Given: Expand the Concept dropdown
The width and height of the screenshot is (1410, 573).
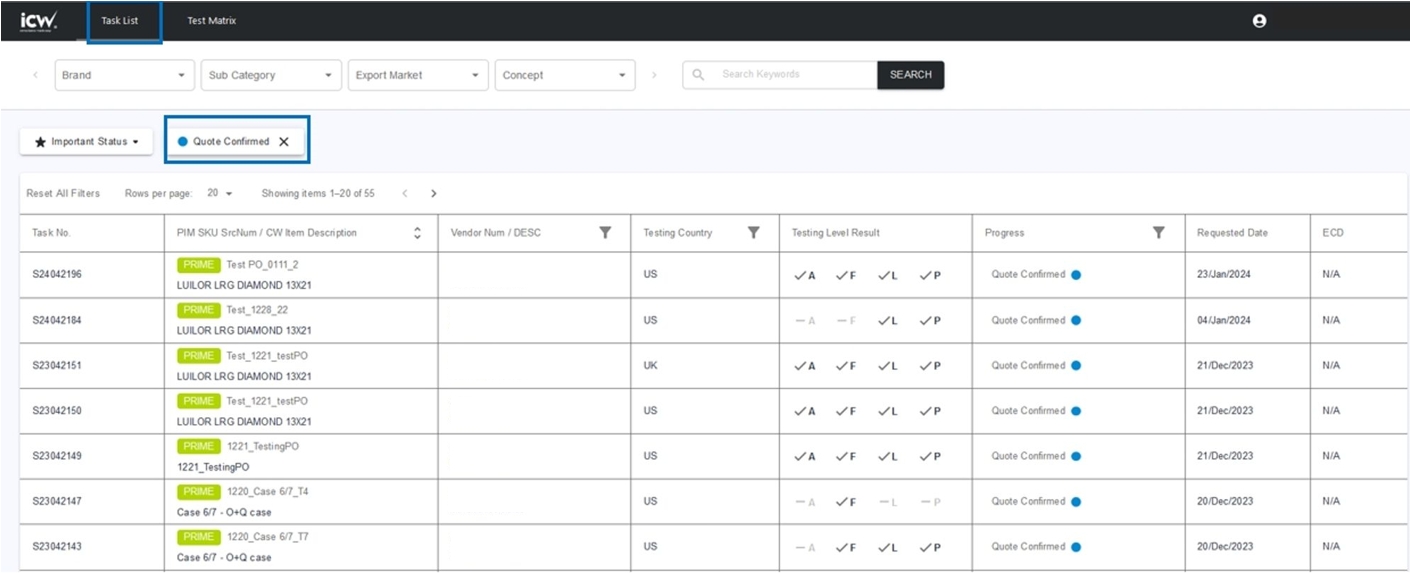Looking at the screenshot, I should [565, 75].
